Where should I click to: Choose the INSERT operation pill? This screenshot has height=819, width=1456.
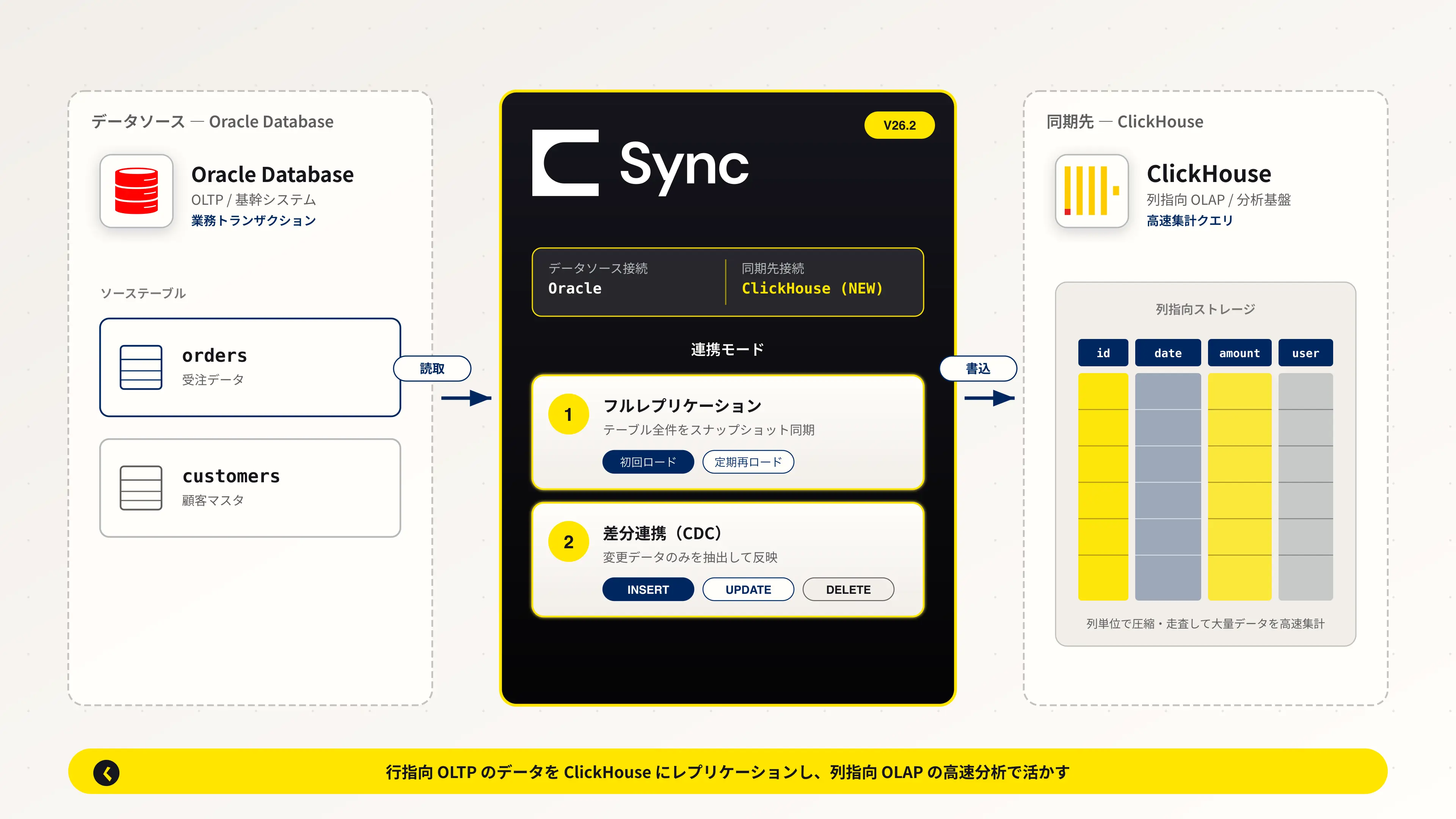click(x=648, y=590)
